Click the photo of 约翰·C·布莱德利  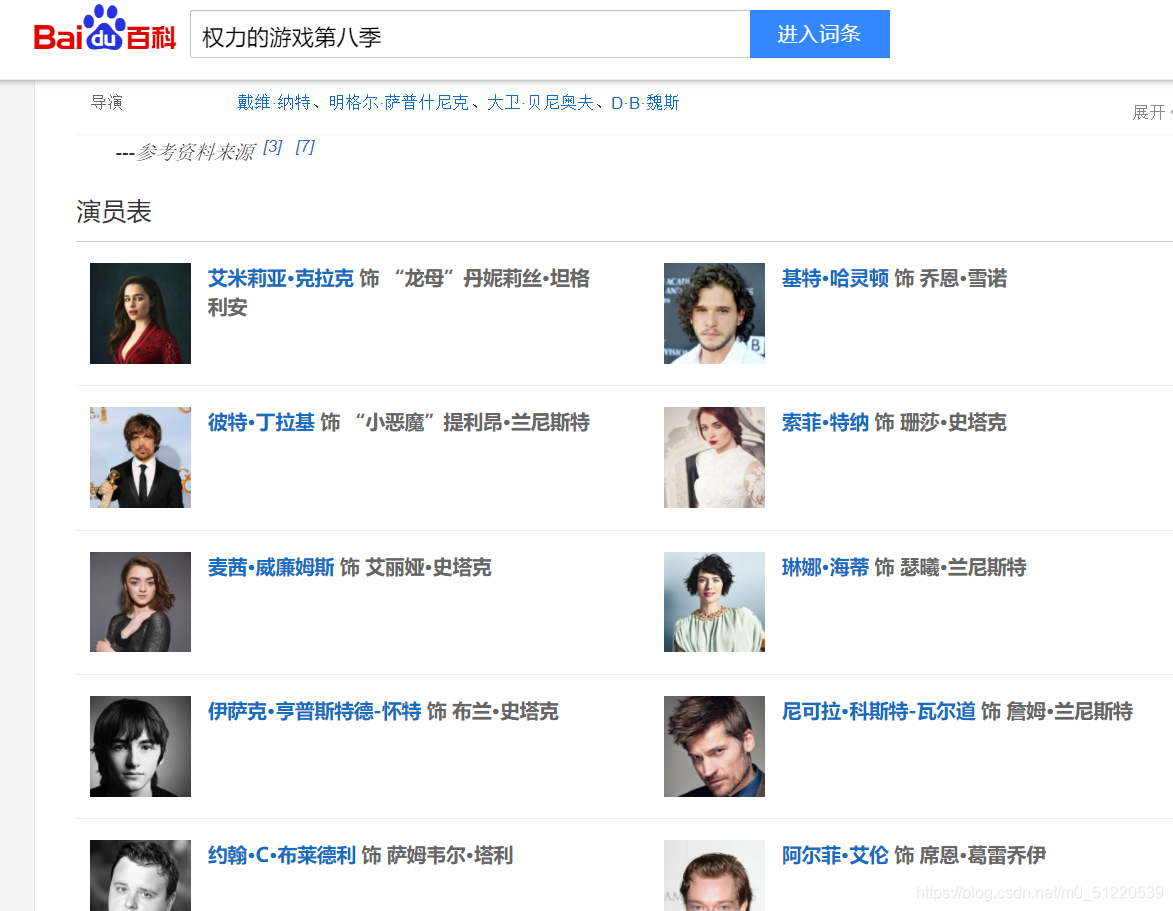140,875
